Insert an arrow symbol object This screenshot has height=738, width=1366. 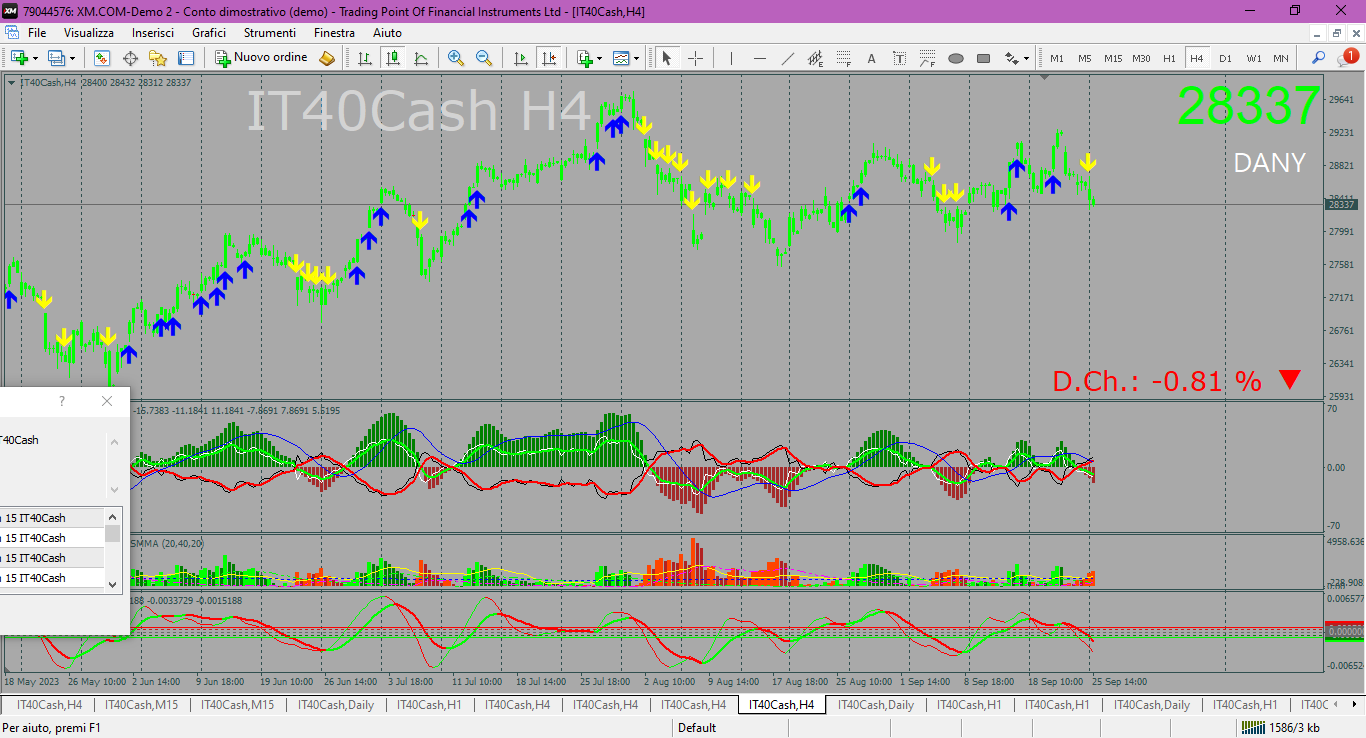tap(1011, 58)
